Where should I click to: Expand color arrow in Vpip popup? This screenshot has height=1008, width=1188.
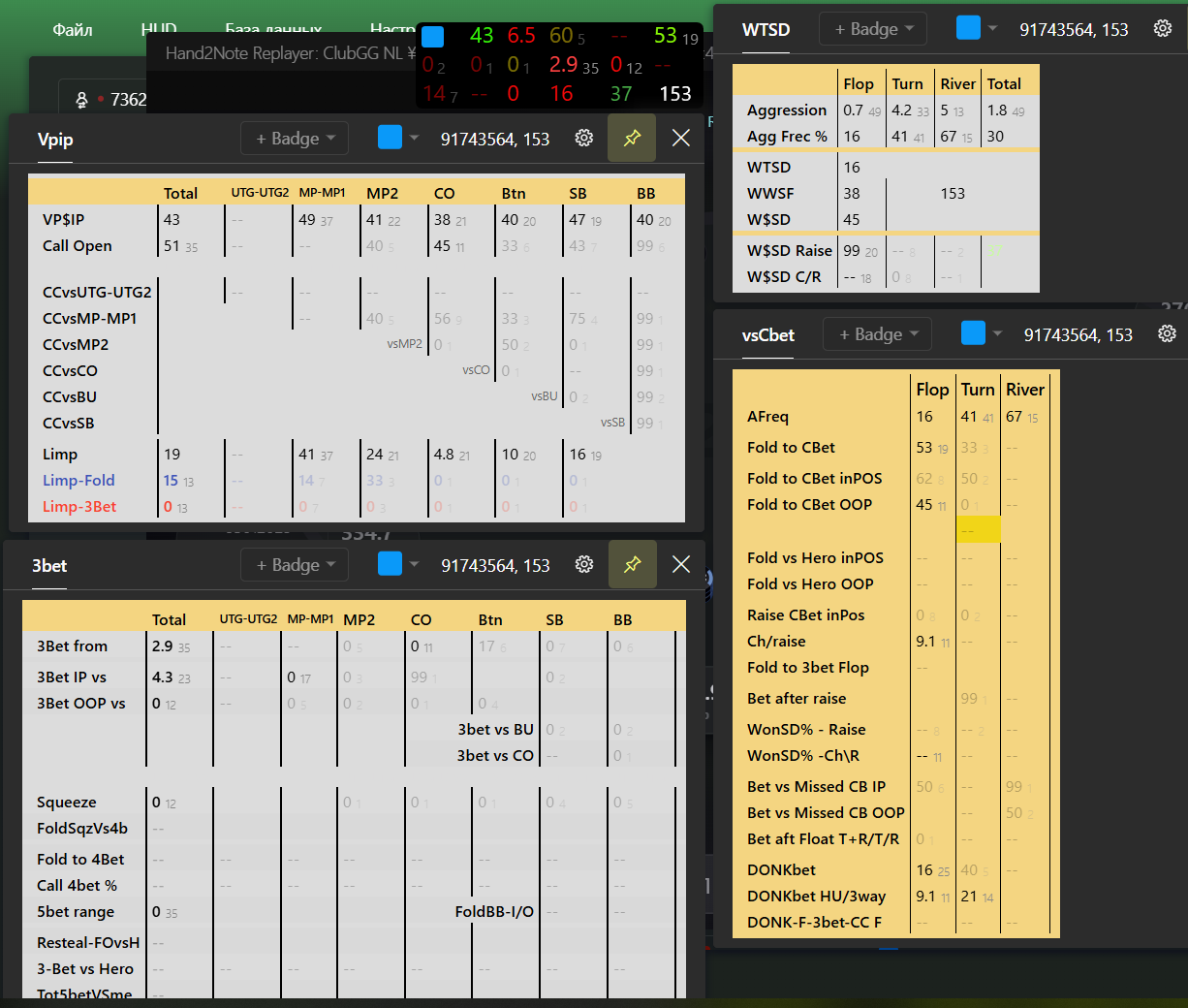pyautogui.click(x=415, y=139)
